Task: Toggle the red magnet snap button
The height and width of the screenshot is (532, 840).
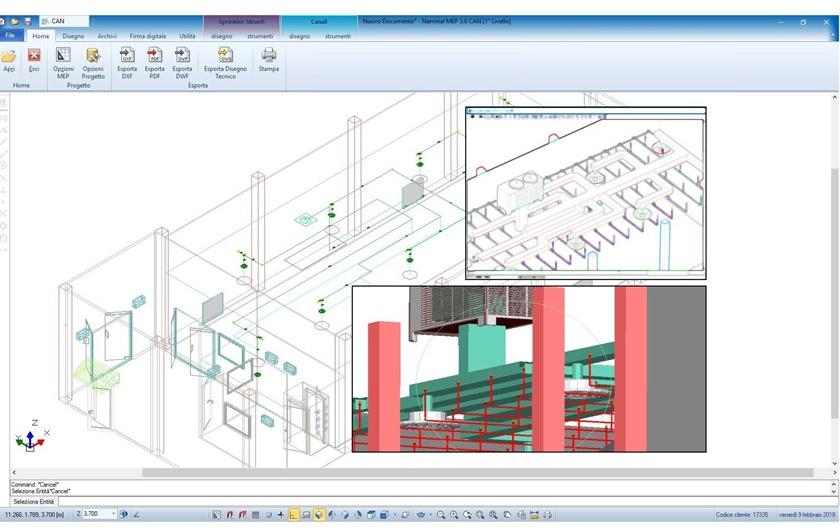Action: click(x=230, y=515)
